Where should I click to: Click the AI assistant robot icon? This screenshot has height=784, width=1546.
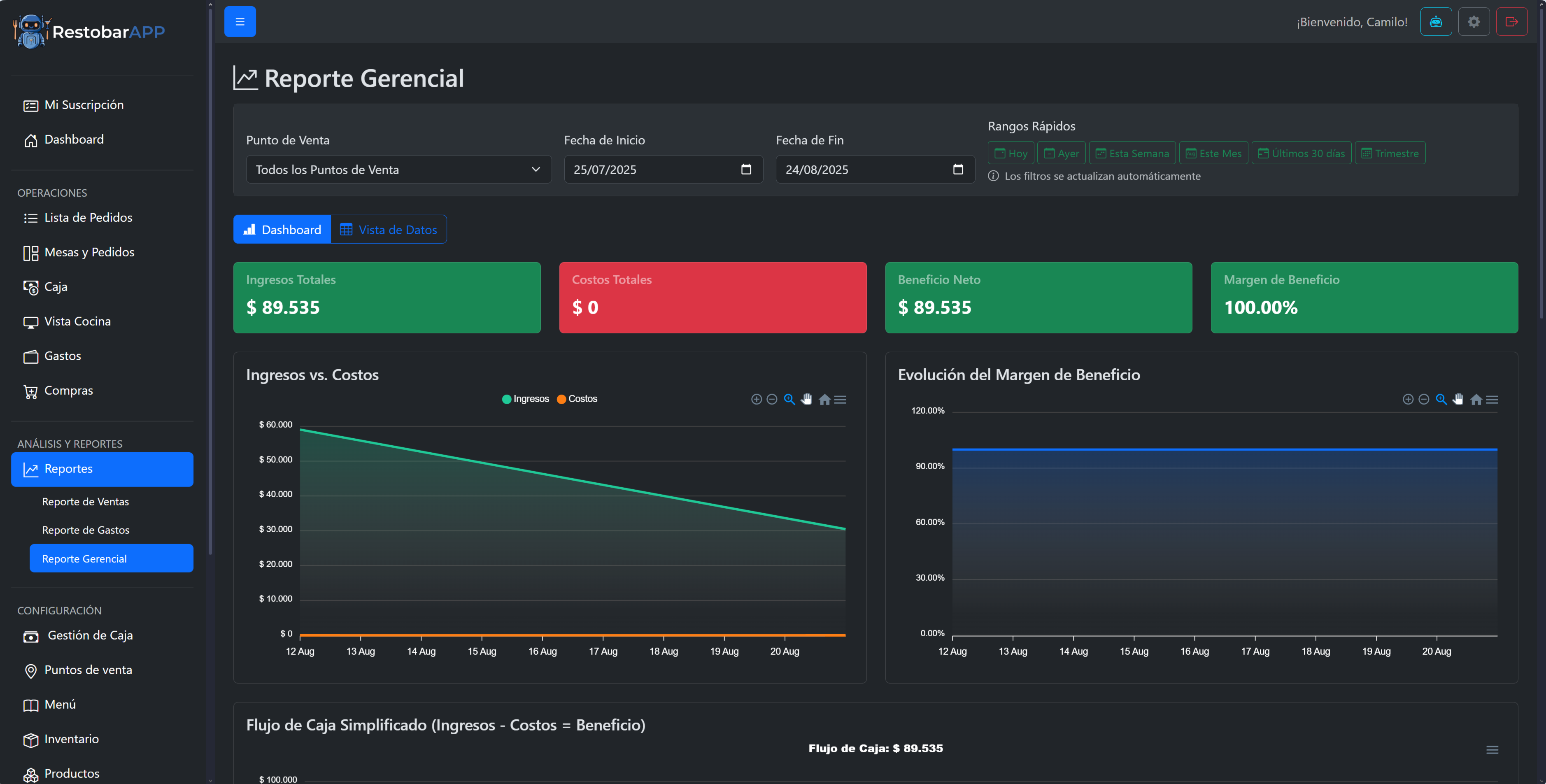(x=1436, y=21)
